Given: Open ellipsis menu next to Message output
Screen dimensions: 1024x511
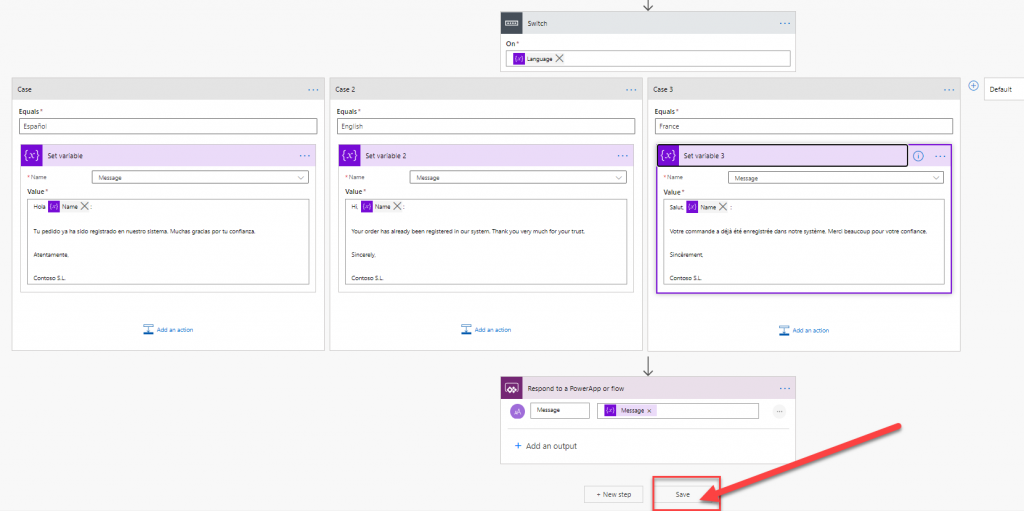Looking at the screenshot, I should (779, 411).
